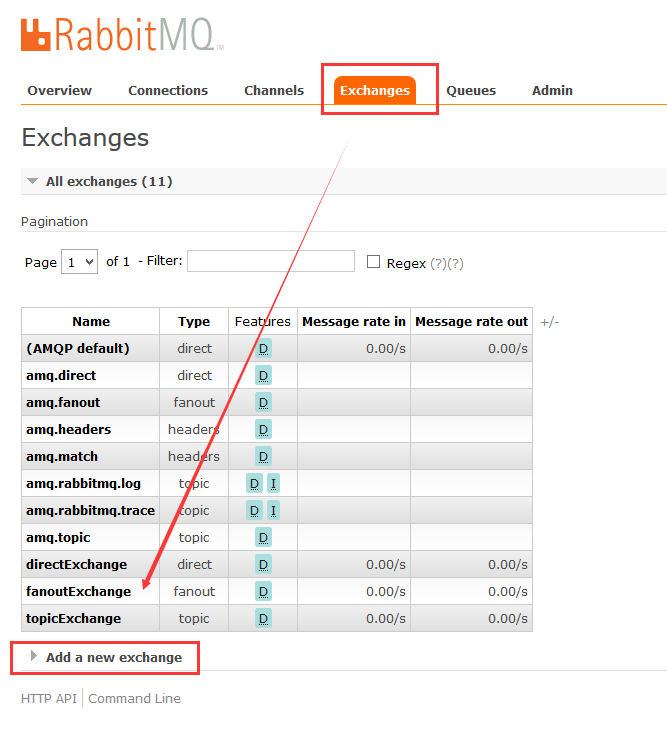Viewport: 667px width, 731px height.
Task: Open the fanoutExchange exchange
Action: (x=78, y=592)
